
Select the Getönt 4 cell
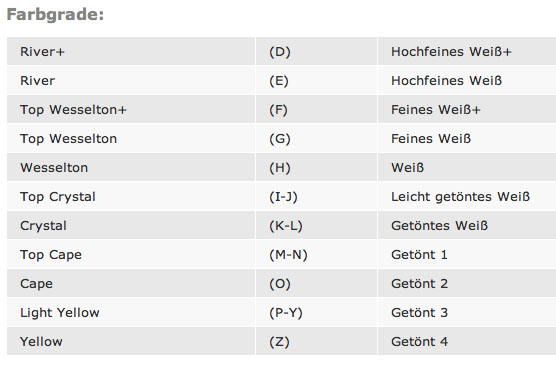(467, 342)
